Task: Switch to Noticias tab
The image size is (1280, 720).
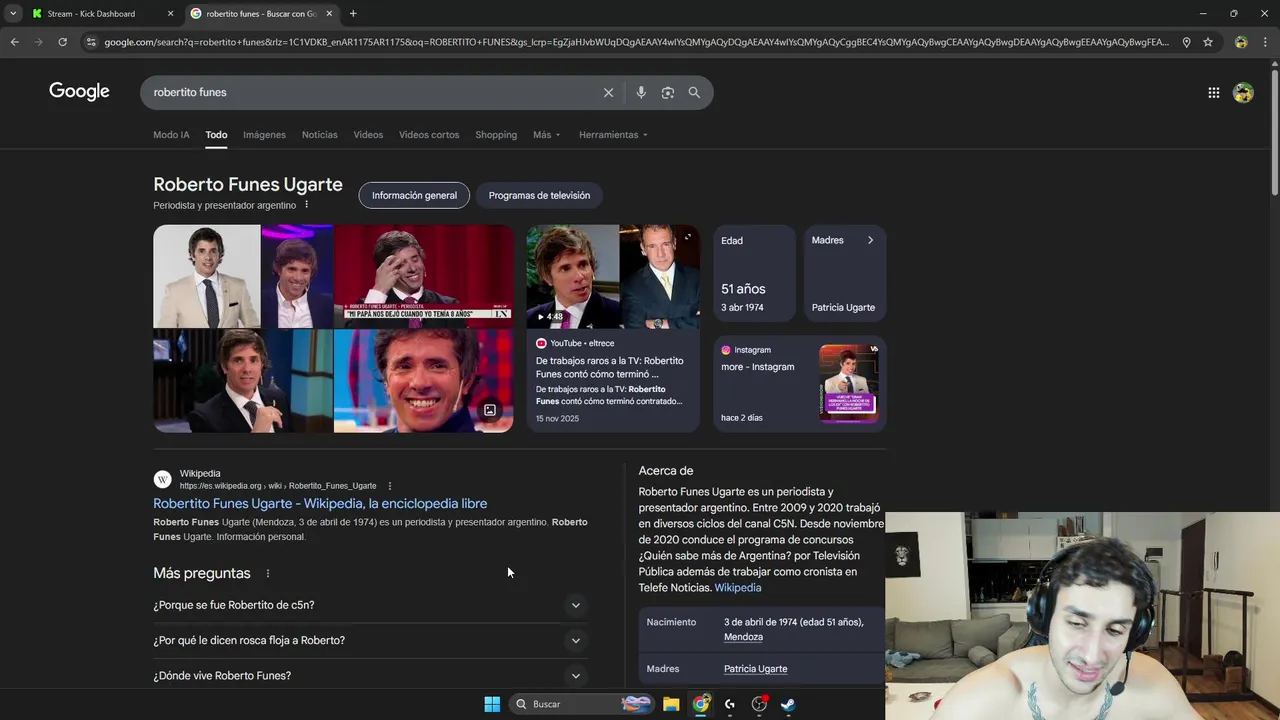Action: [320, 135]
